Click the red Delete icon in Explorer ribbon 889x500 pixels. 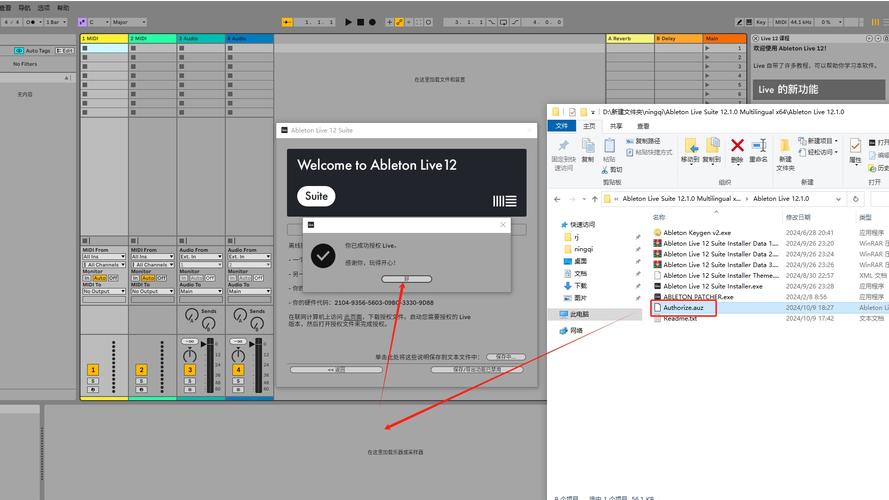(x=737, y=146)
